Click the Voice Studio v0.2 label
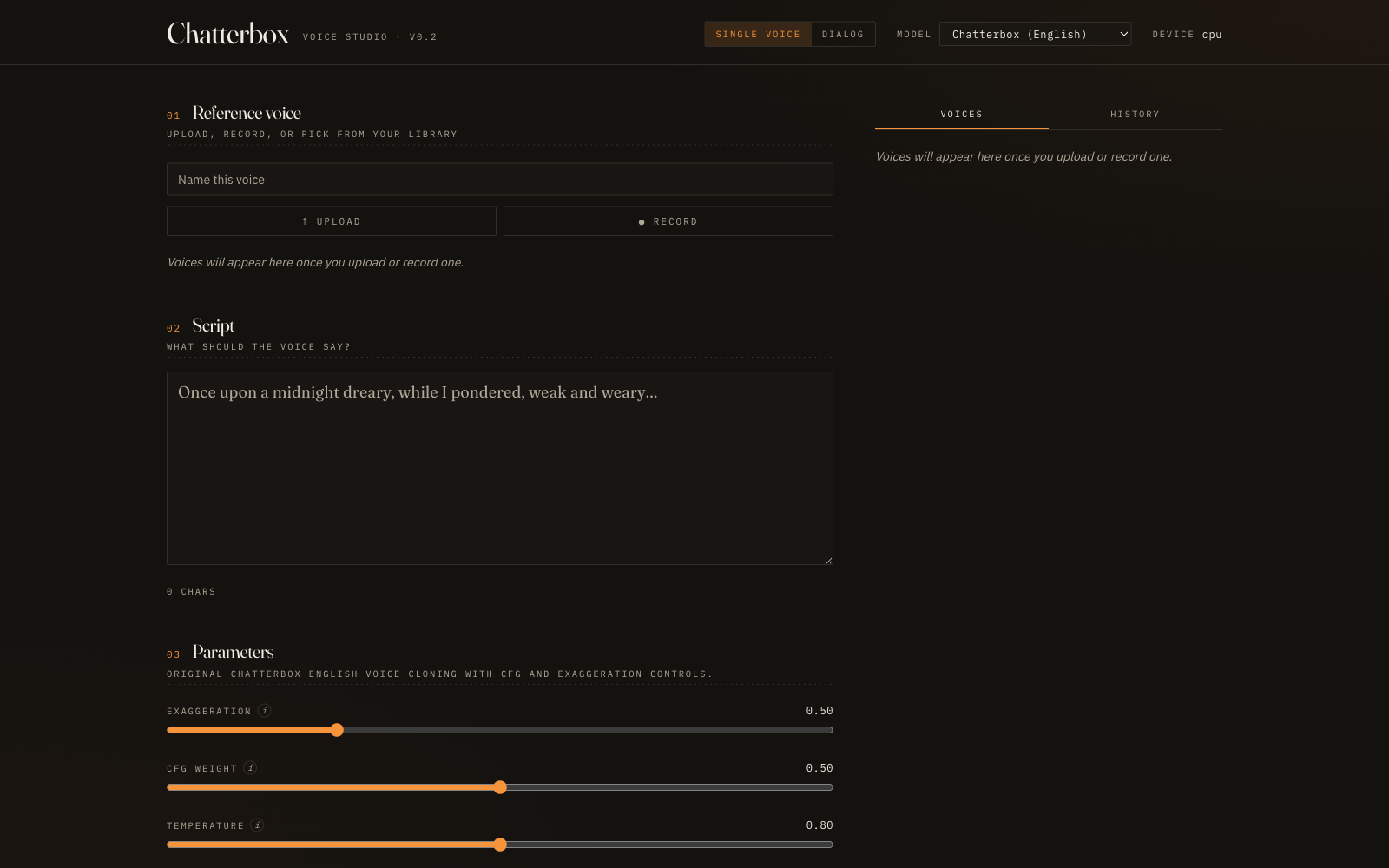Viewport: 1389px width, 868px height. pyautogui.click(x=370, y=37)
